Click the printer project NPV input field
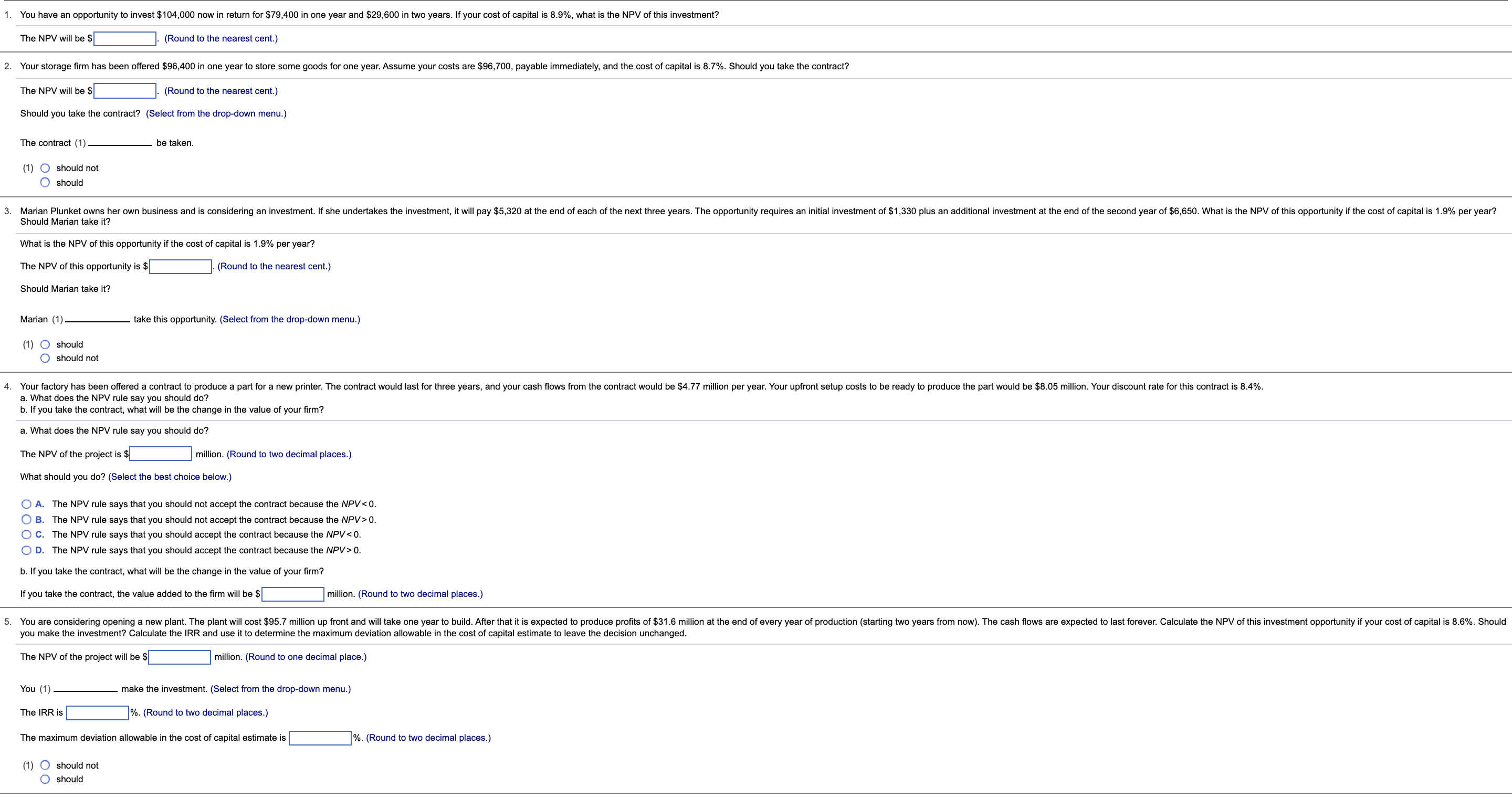Screen dimensions: 1512x798 coord(161,454)
